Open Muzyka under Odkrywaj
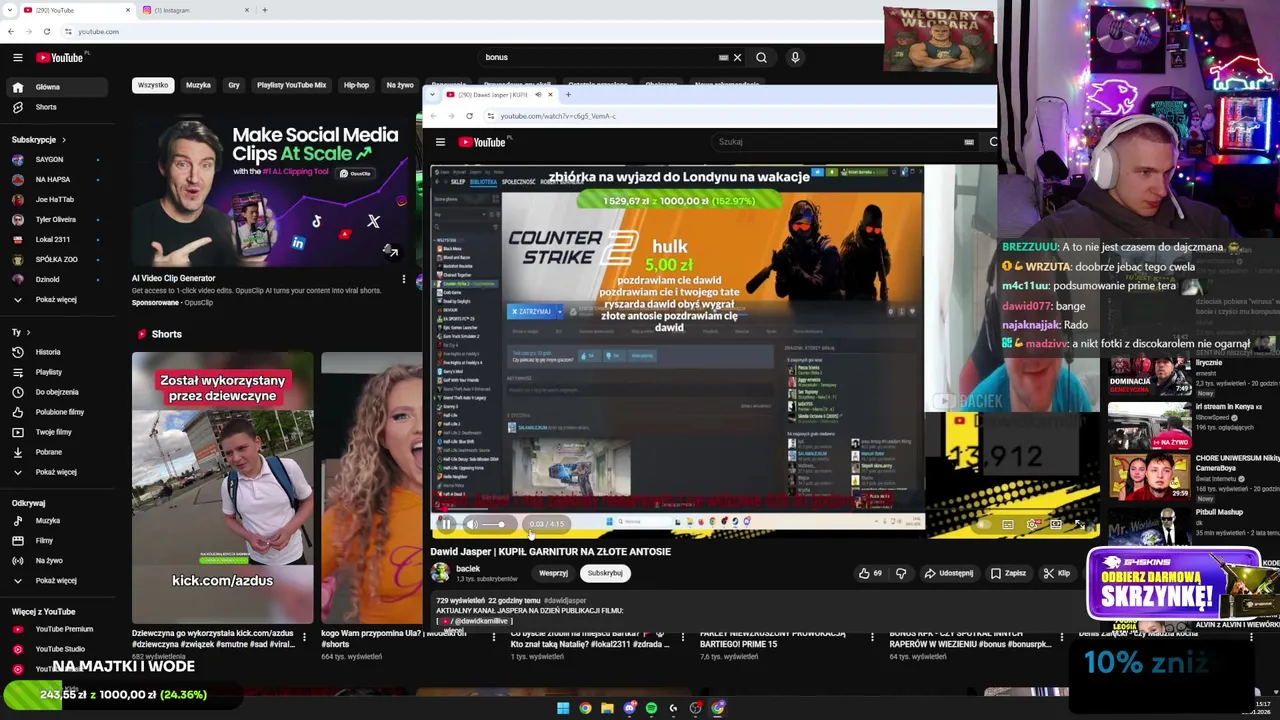1280x720 pixels. click(x=55, y=521)
